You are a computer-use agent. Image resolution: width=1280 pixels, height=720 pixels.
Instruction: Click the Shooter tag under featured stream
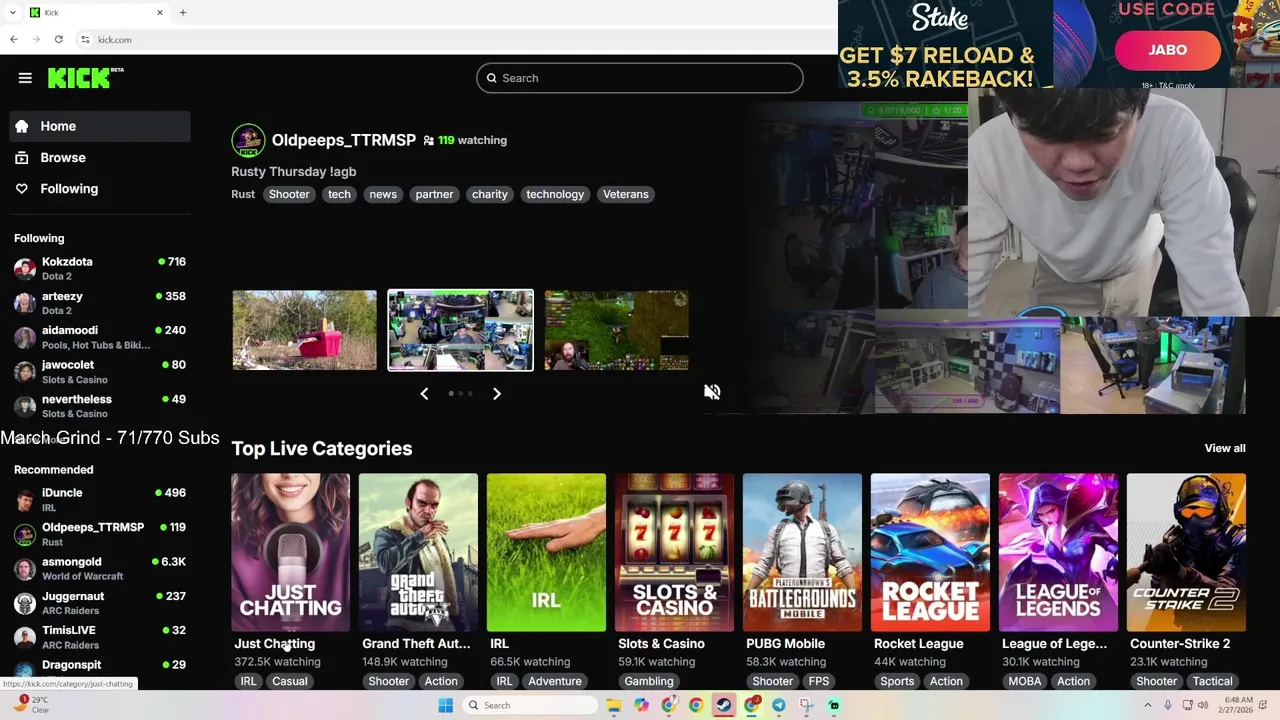(289, 194)
